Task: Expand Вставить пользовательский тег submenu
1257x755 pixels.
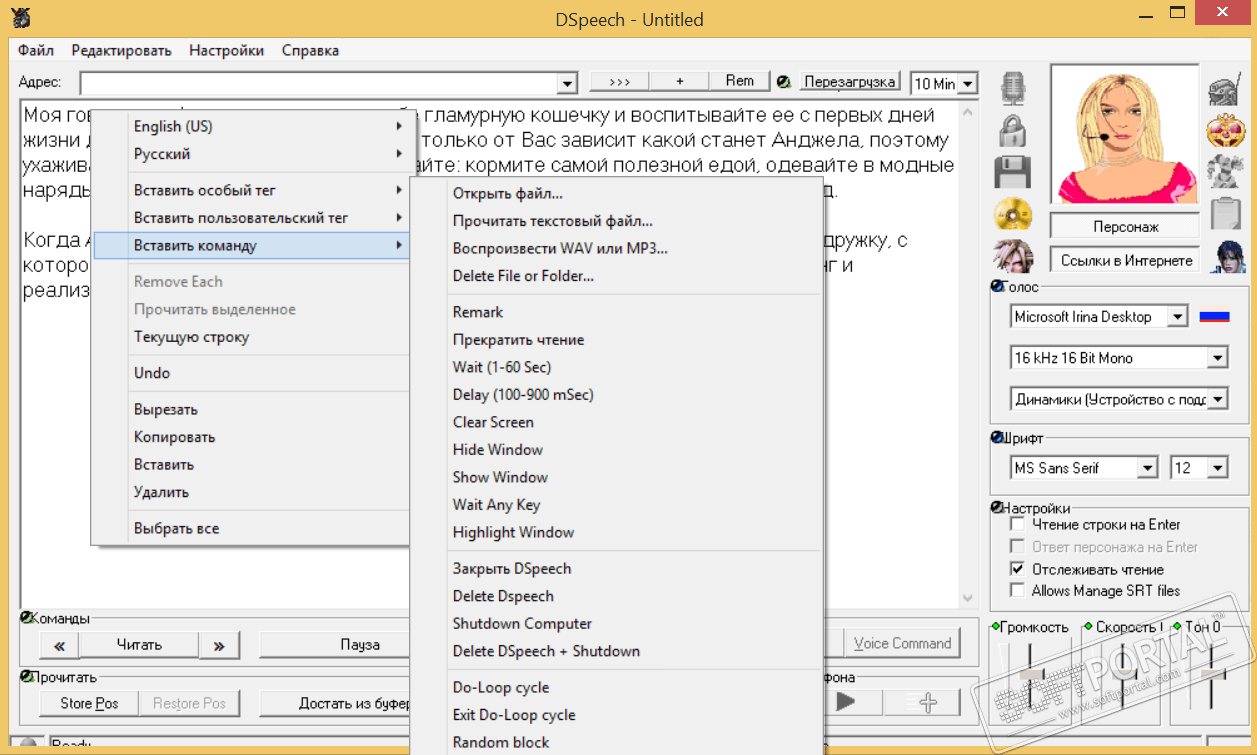Action: coord(250,218)
